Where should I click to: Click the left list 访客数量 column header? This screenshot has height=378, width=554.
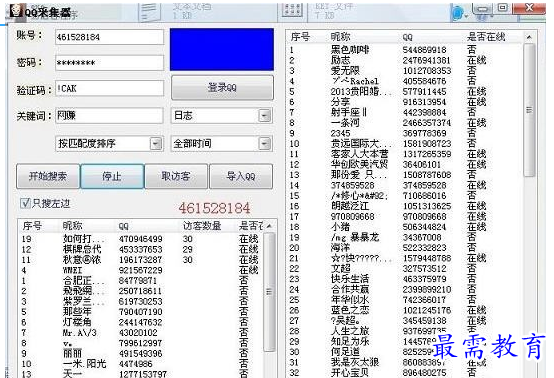[202, 226]
